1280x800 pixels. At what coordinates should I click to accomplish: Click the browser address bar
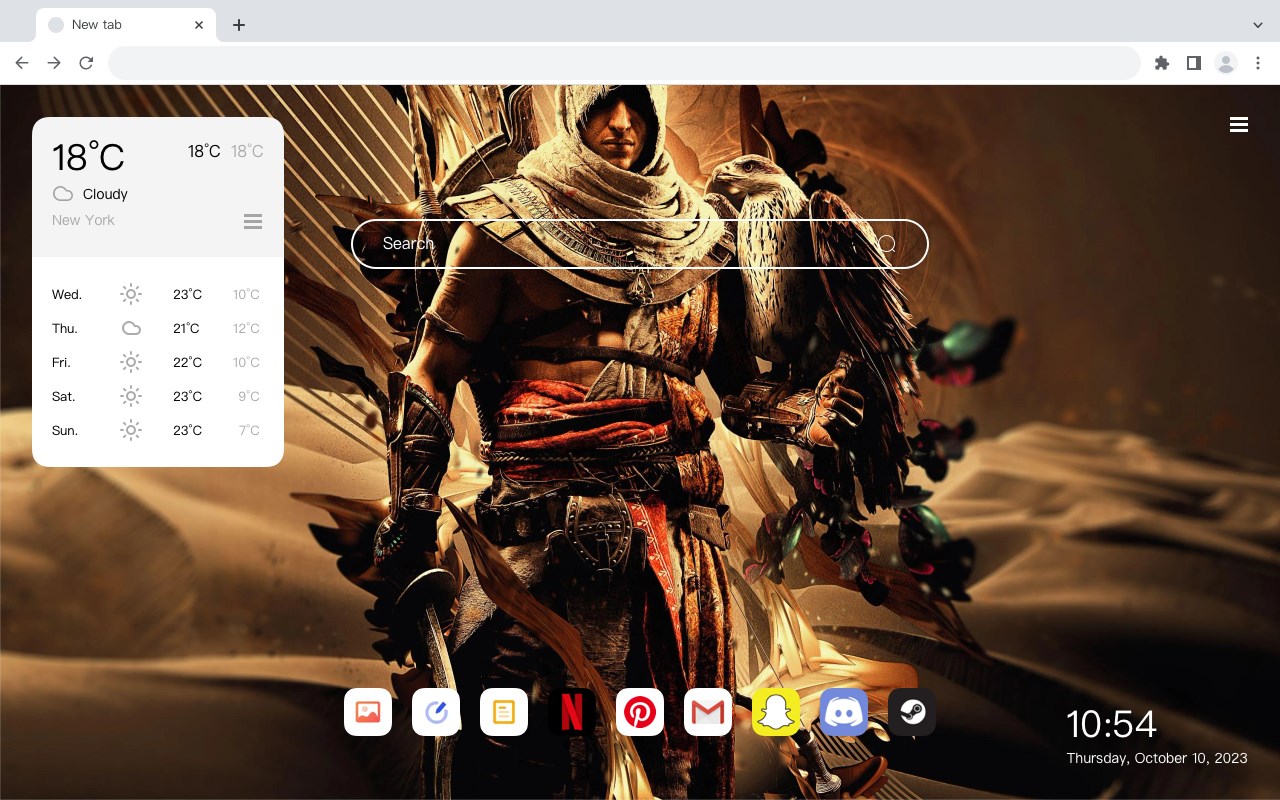(x=624, y=63)
